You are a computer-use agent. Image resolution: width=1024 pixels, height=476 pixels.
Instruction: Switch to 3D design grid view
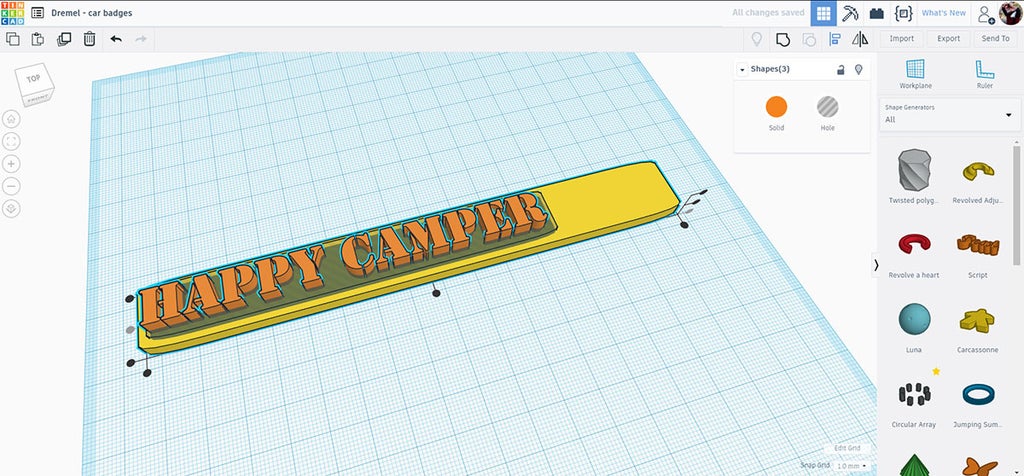click(824, 13)
